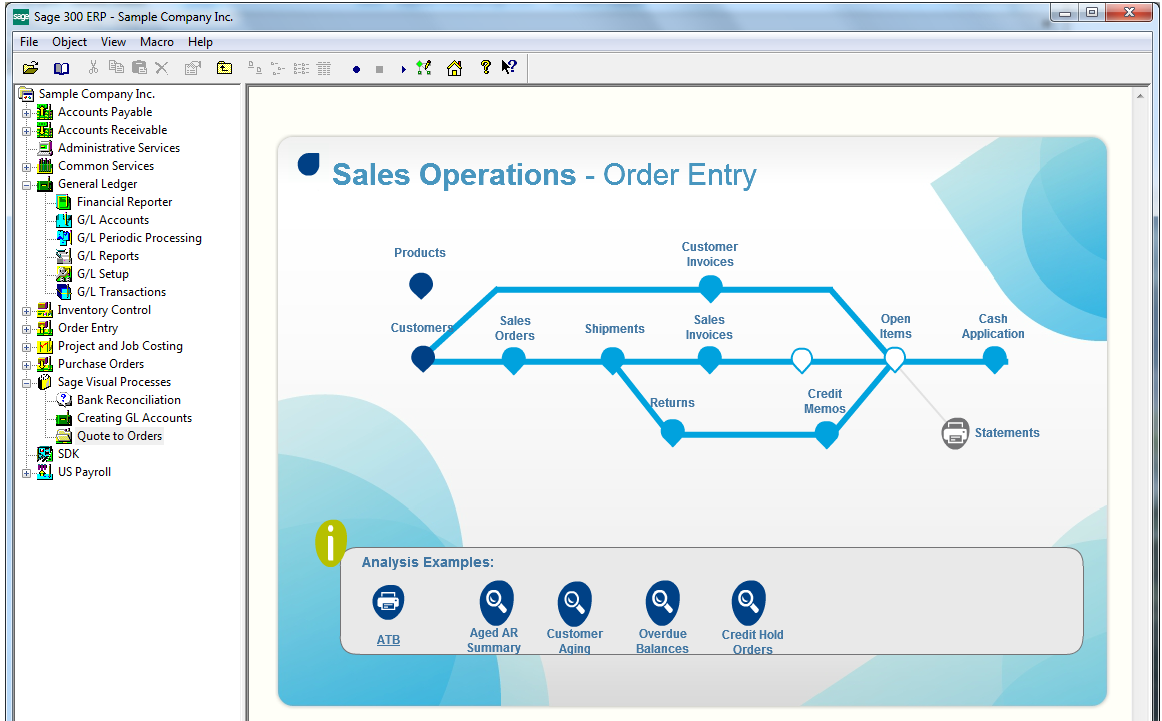Switch to small icons view
1162x721 pixels.
278,69
